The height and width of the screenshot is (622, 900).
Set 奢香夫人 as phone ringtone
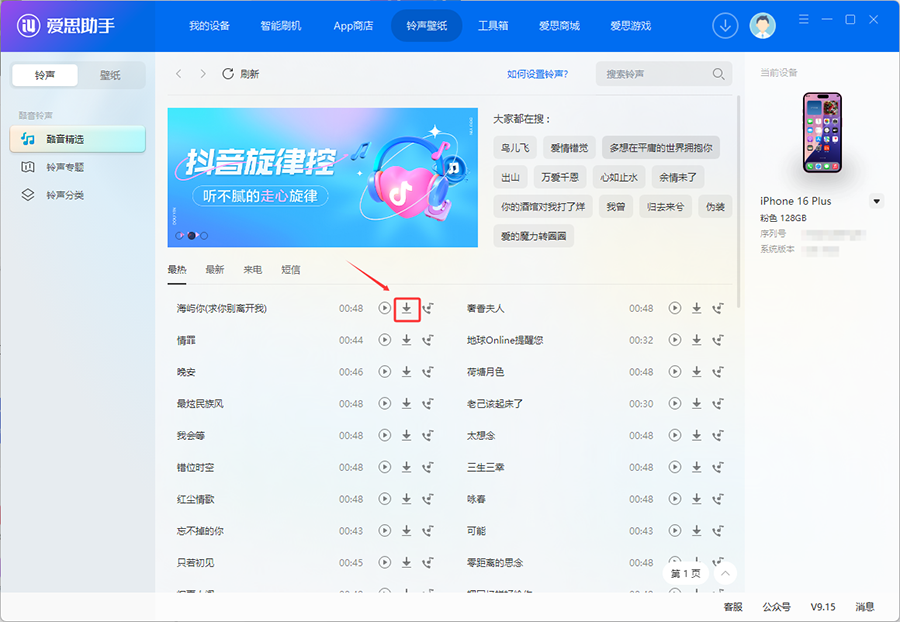pyautogui.click(x=718, y=308)
